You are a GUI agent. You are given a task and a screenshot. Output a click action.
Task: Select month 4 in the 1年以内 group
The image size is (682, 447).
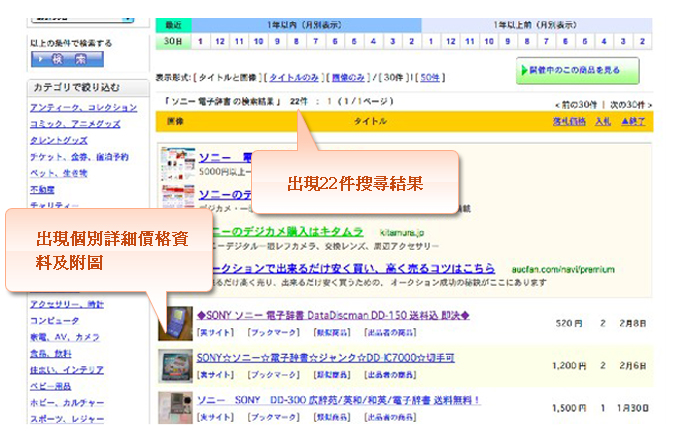[x=373, y=41]
